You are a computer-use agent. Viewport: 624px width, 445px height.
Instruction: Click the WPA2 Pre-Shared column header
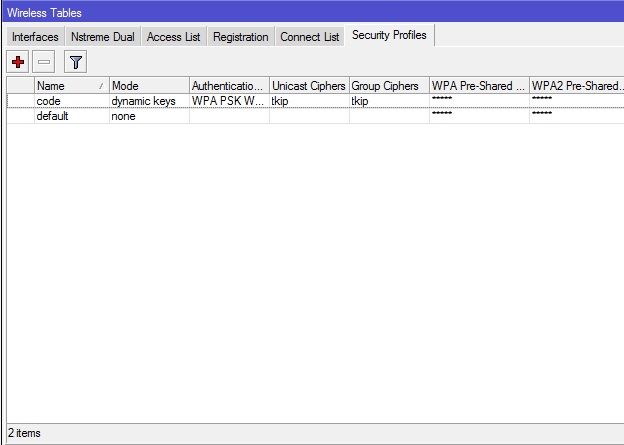[577, 86]
